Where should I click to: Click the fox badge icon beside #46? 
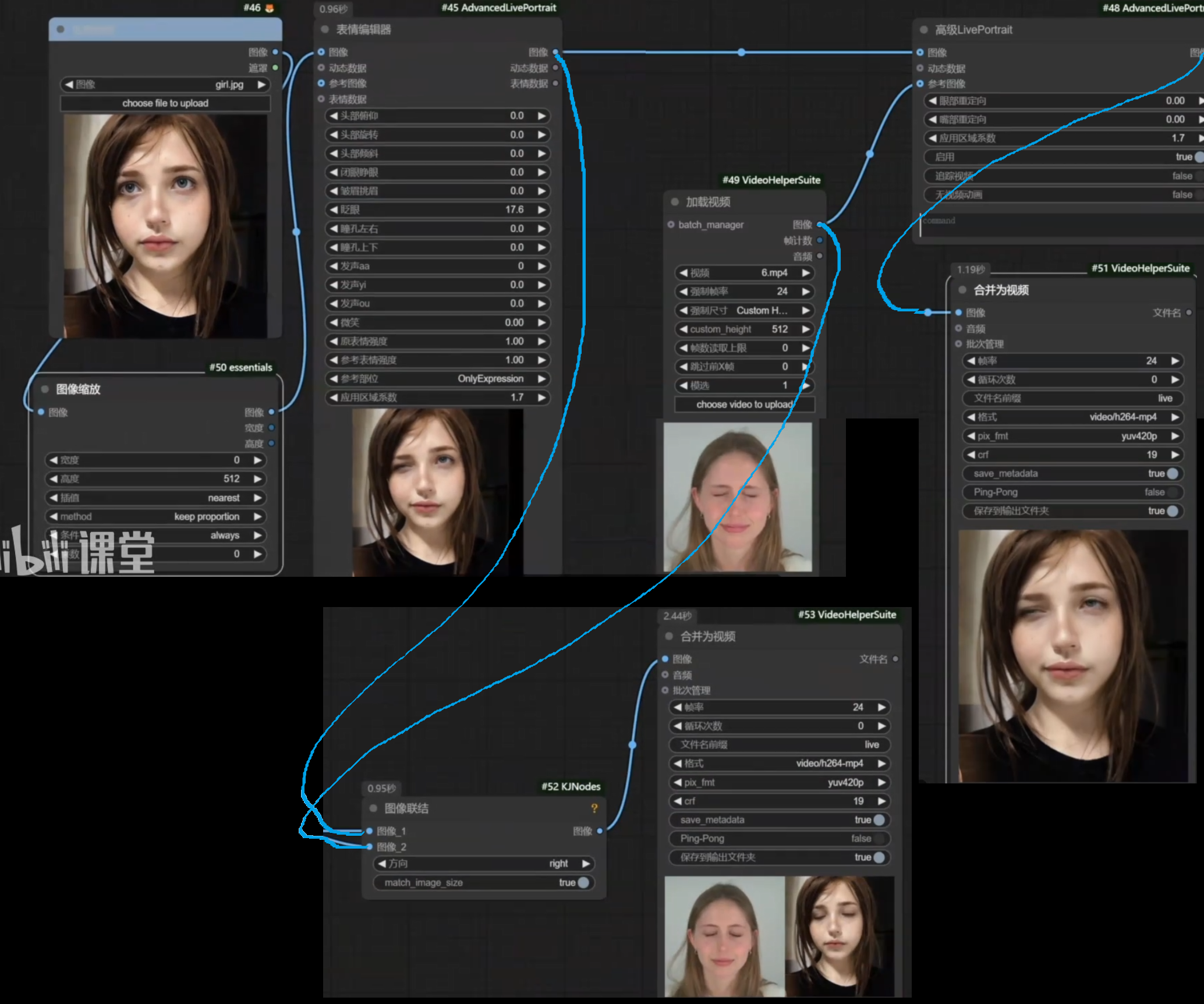[270, 8]
